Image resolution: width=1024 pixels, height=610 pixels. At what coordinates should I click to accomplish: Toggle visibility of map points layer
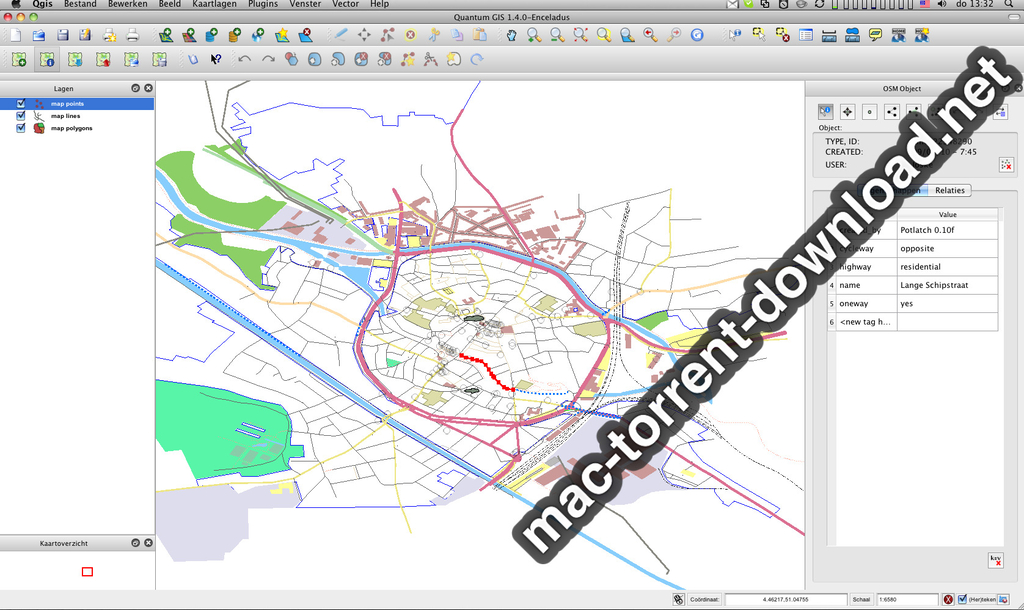(21, 103)
